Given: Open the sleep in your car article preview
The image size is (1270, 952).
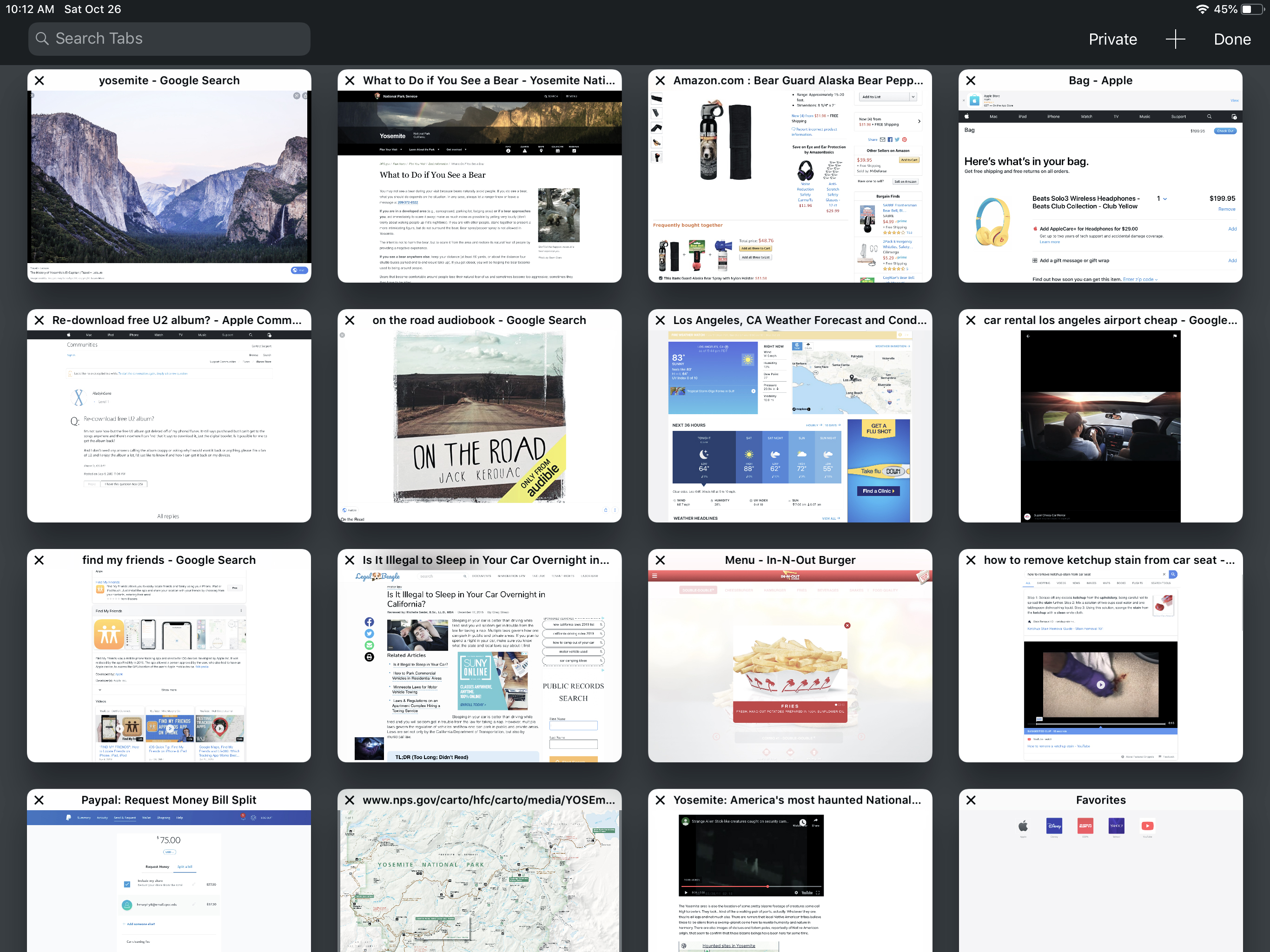Looking at the screenshot, I should coord(479,666).
